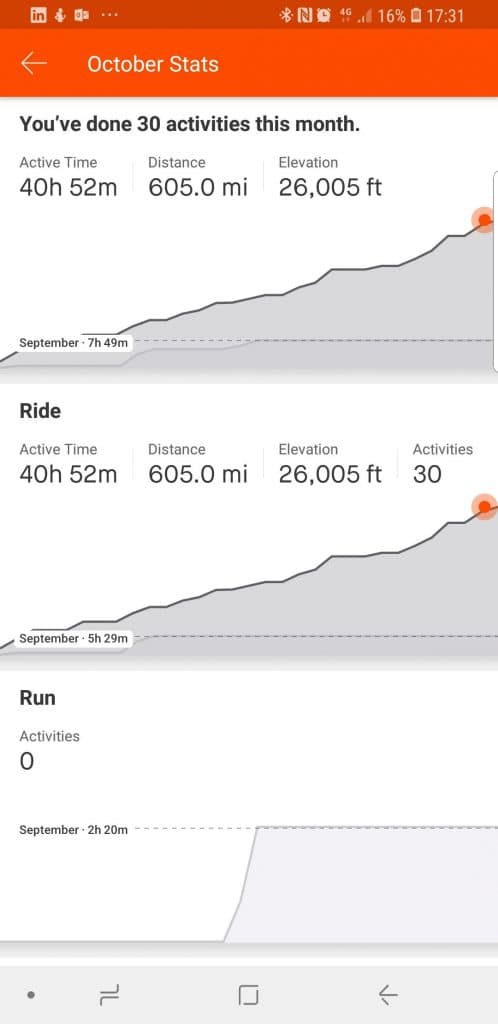Select the September 5h 29m Ride label
This screenshot has height=1024, width=498.
[x=73, y=638]
